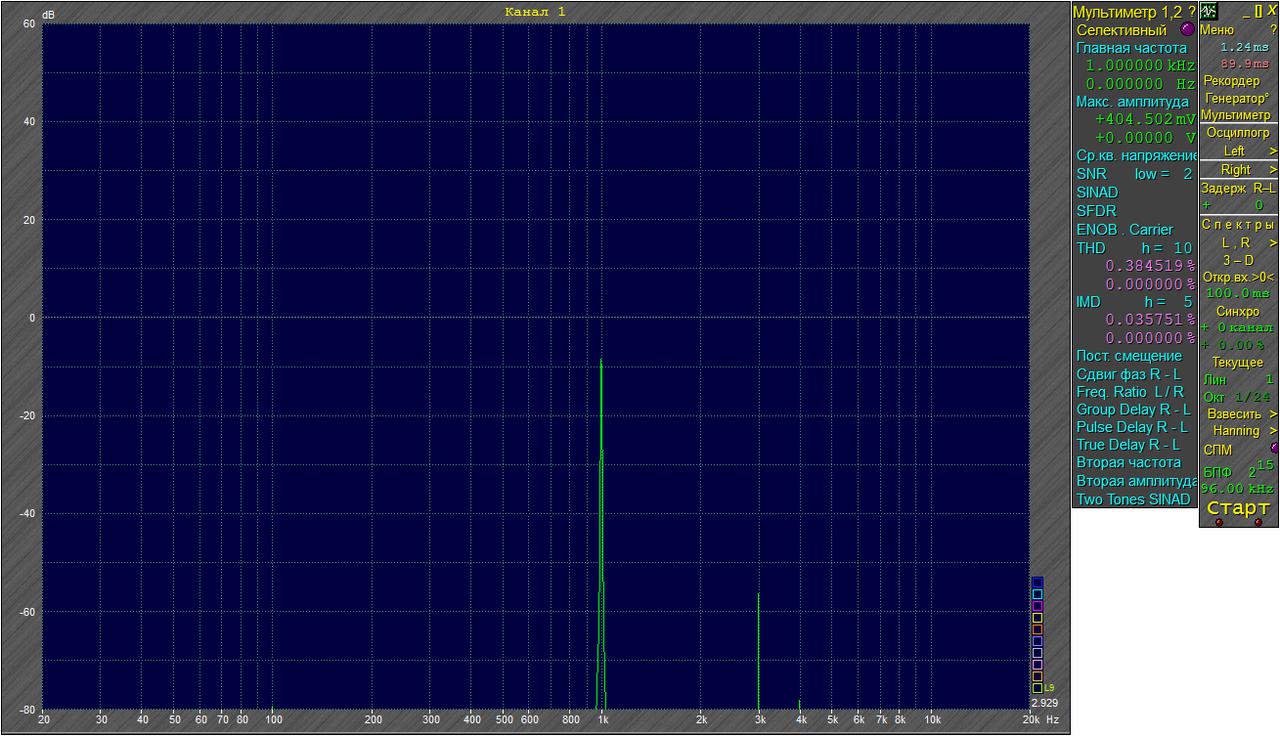Click the Лин 1 averaging setting
Image resolution: width=1280 pixels, height=736 pixels.
pos(1238,380)
